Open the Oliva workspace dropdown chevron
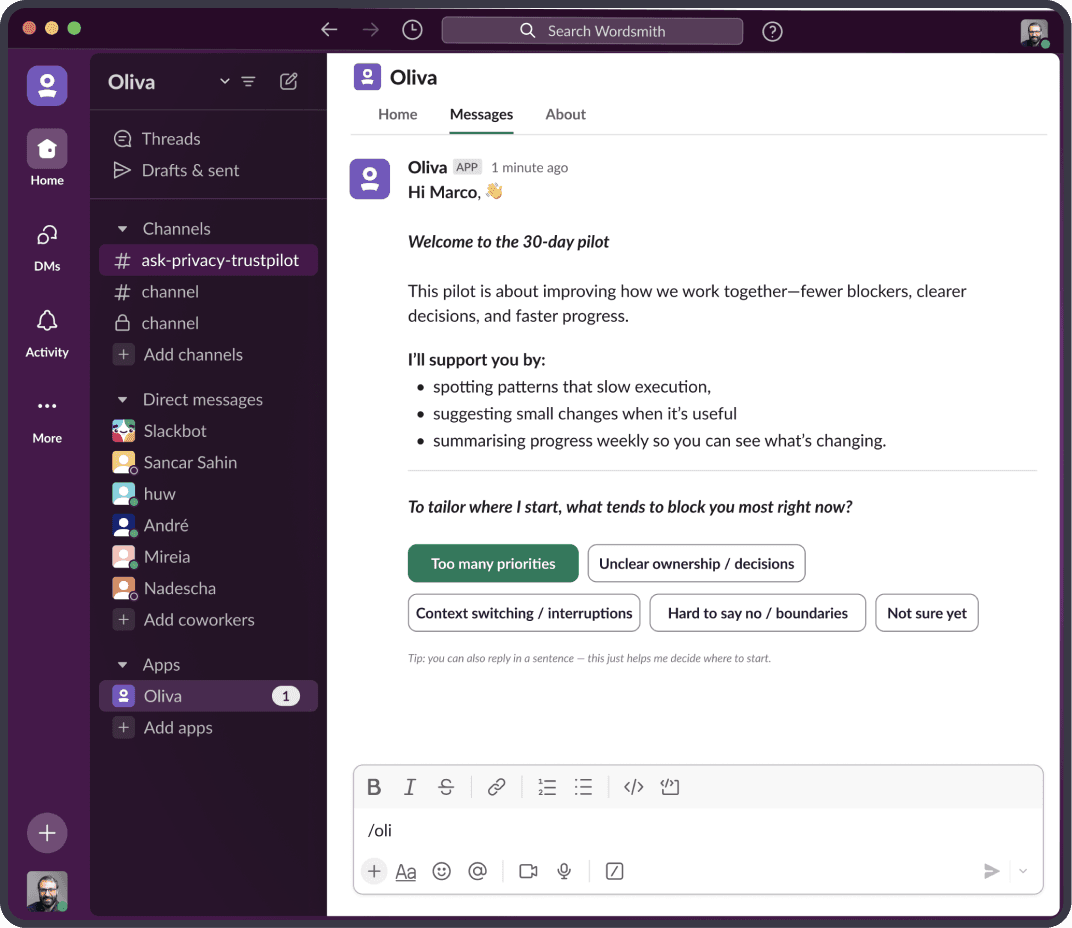Screen dimensions: 1072x928 224,82
